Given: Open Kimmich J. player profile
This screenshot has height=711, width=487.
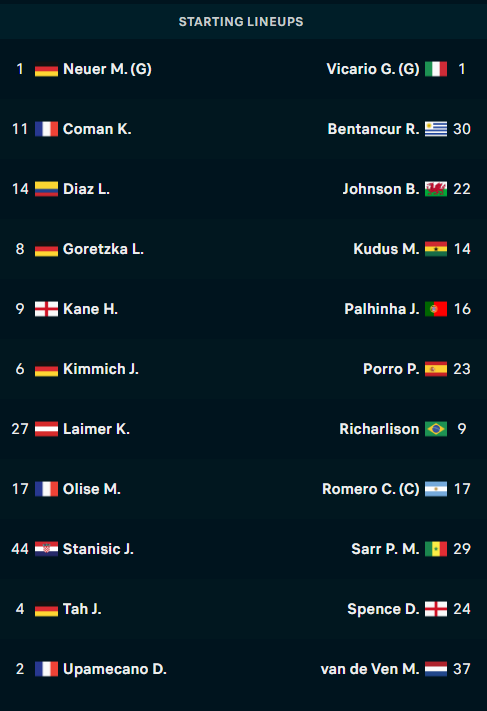Looking at the screenshot, I should point(101,369).
